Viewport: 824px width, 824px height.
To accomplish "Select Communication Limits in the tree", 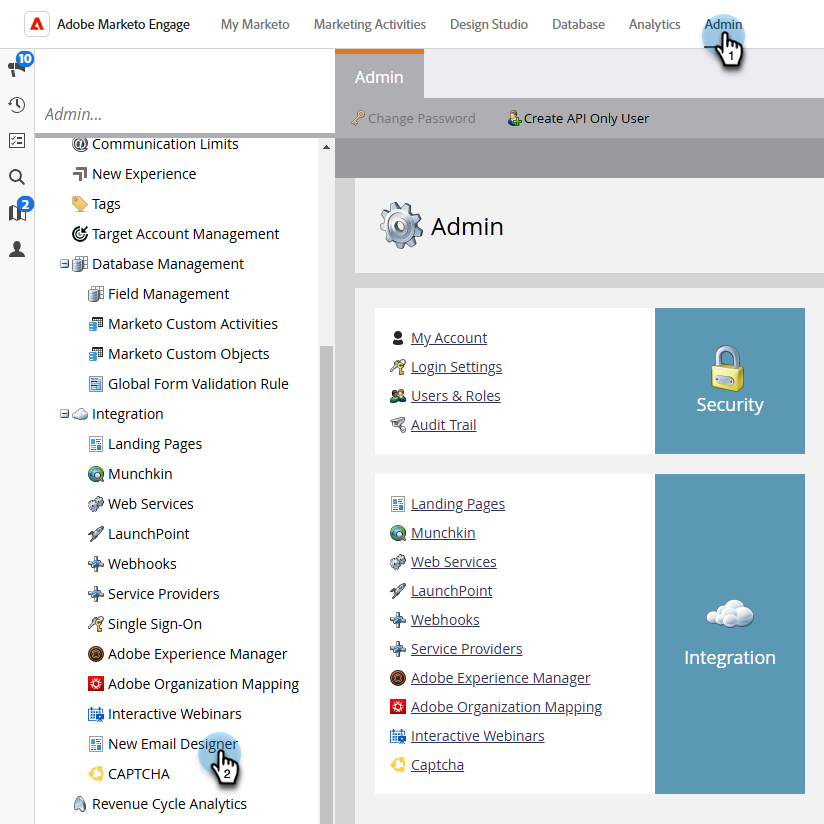I will pos(165,144).
